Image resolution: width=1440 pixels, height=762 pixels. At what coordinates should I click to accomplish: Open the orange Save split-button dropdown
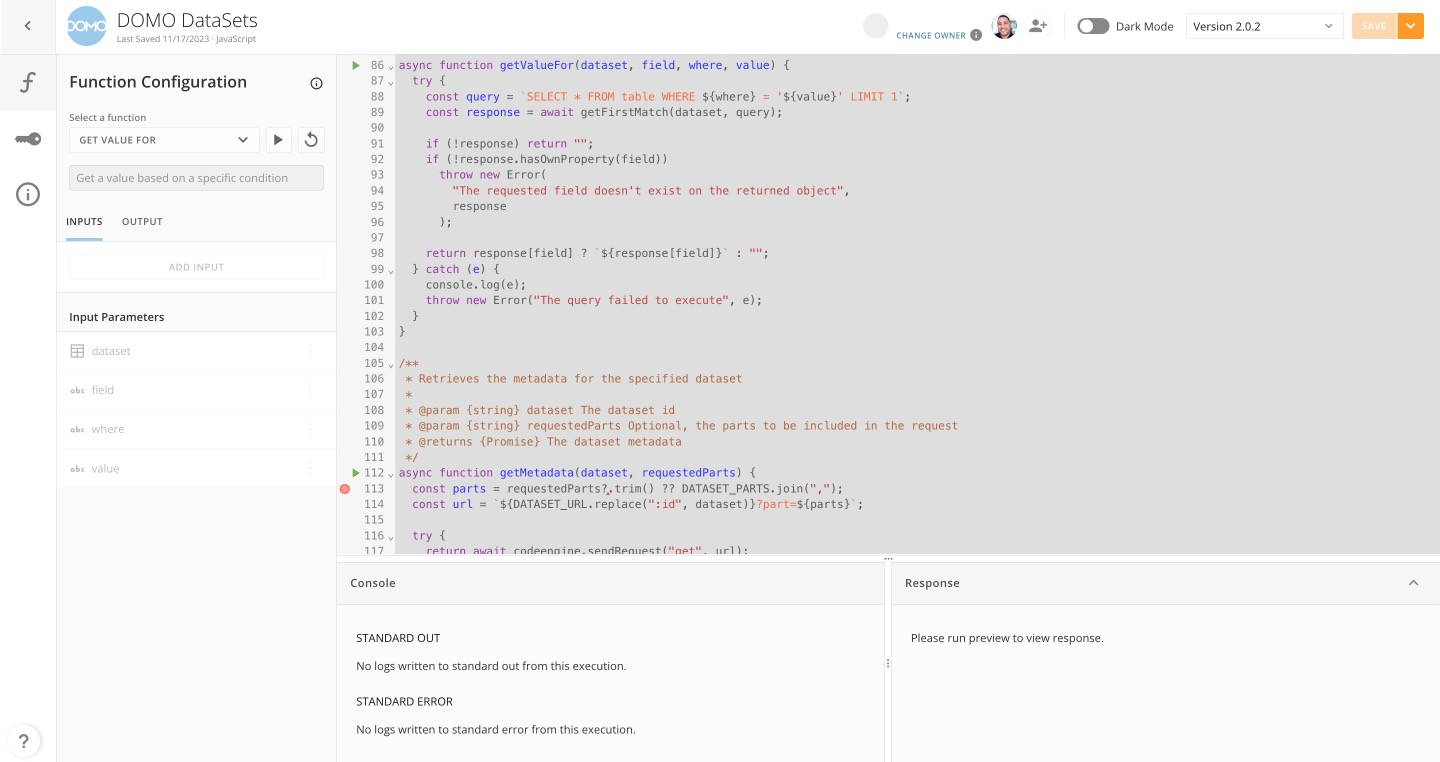click(x=1410, y=26)
